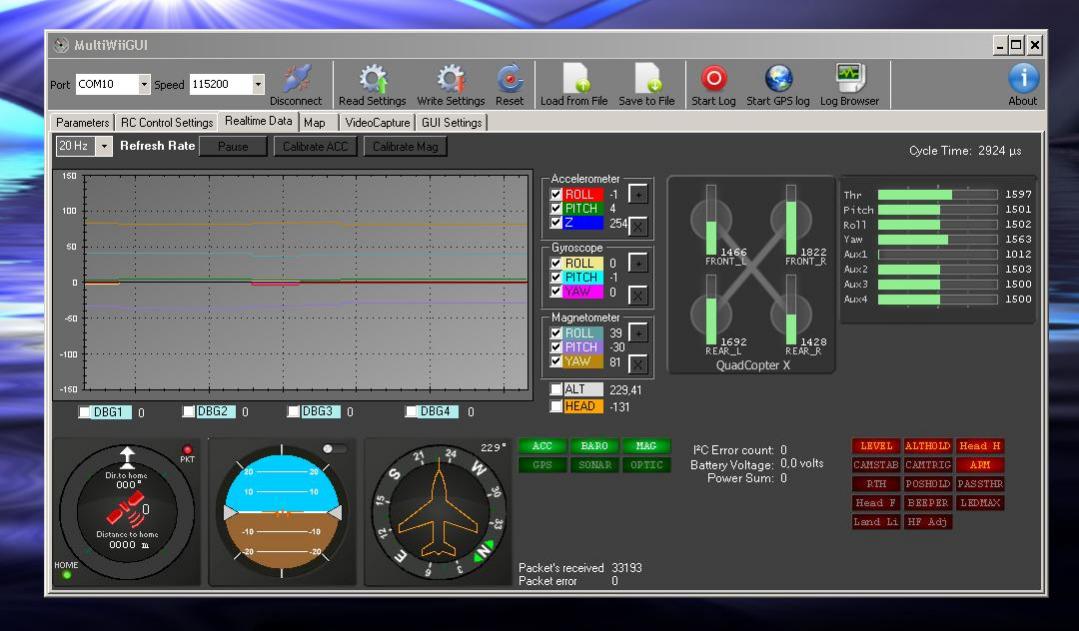Click the Save to File icon
1079x631 pixels.
pyautogui.click(x=647, y=78)
